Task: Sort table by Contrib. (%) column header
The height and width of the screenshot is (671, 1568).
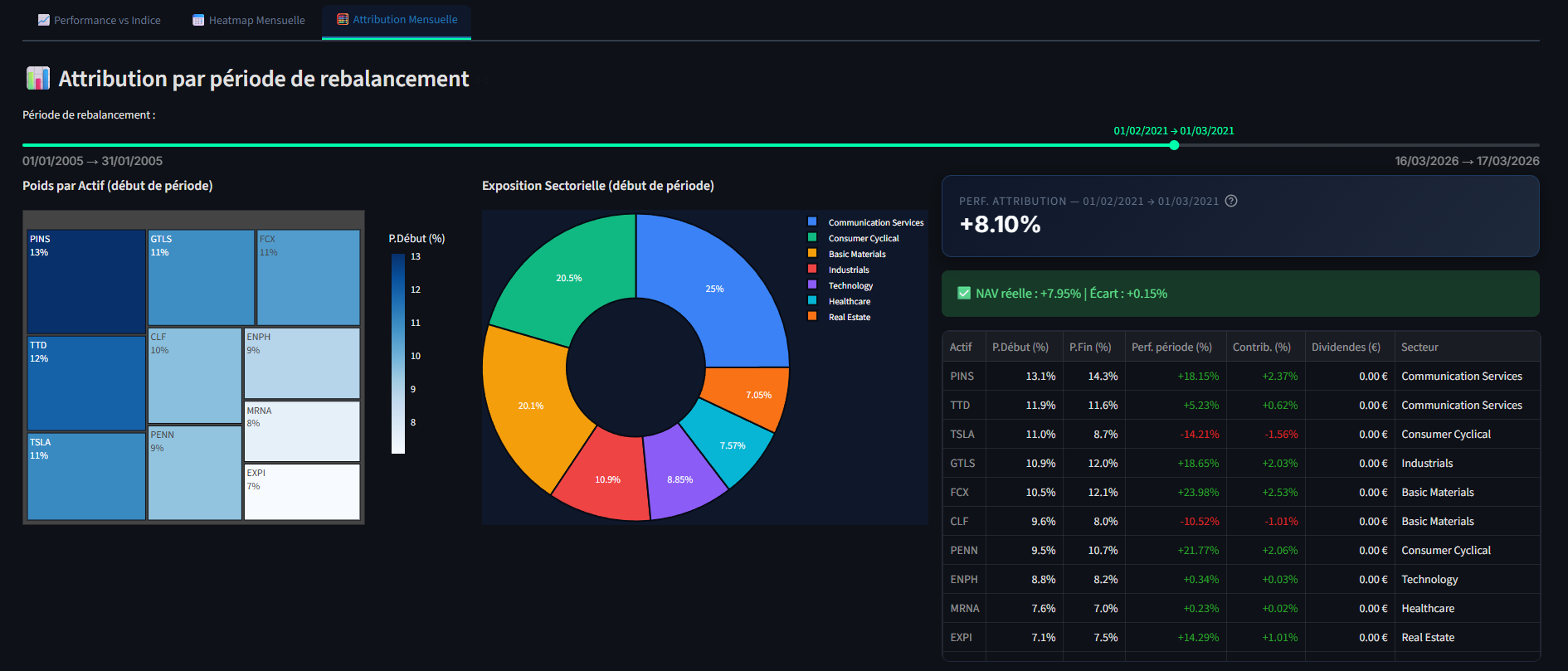Action: coord(1261,347)
